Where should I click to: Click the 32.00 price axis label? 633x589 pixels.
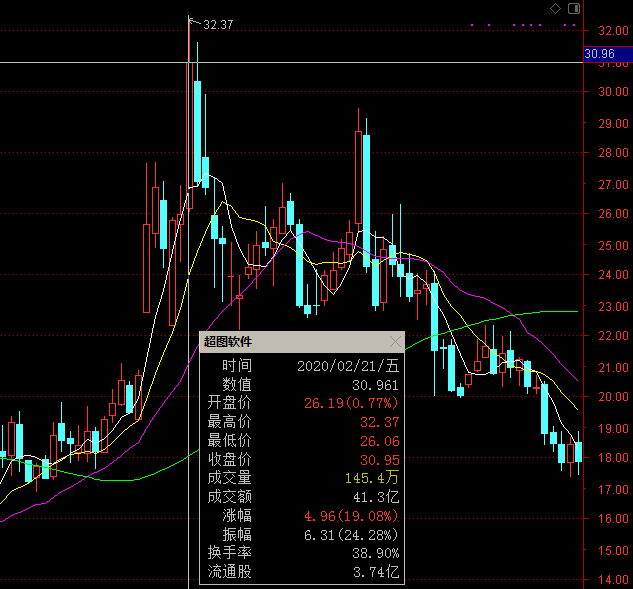coord(613,31)
